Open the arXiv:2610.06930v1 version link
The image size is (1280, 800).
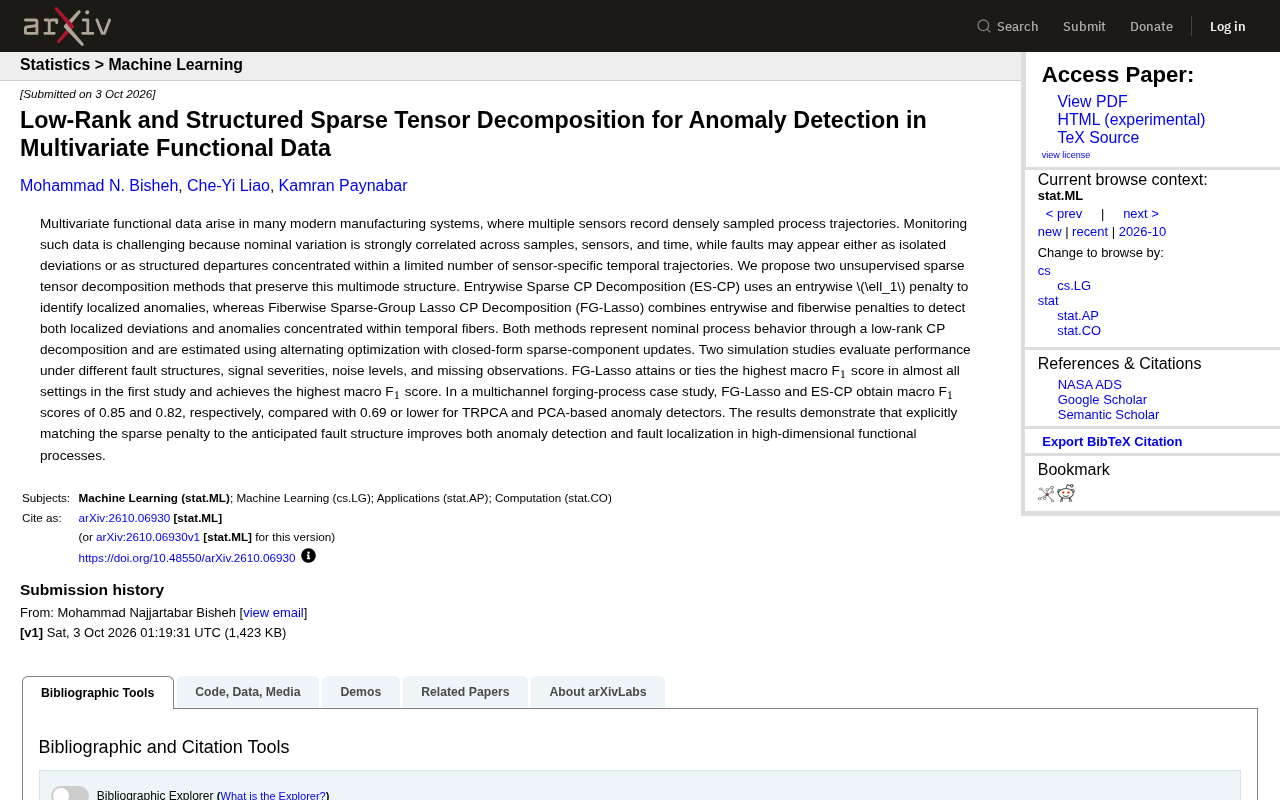tap(148, 537)
